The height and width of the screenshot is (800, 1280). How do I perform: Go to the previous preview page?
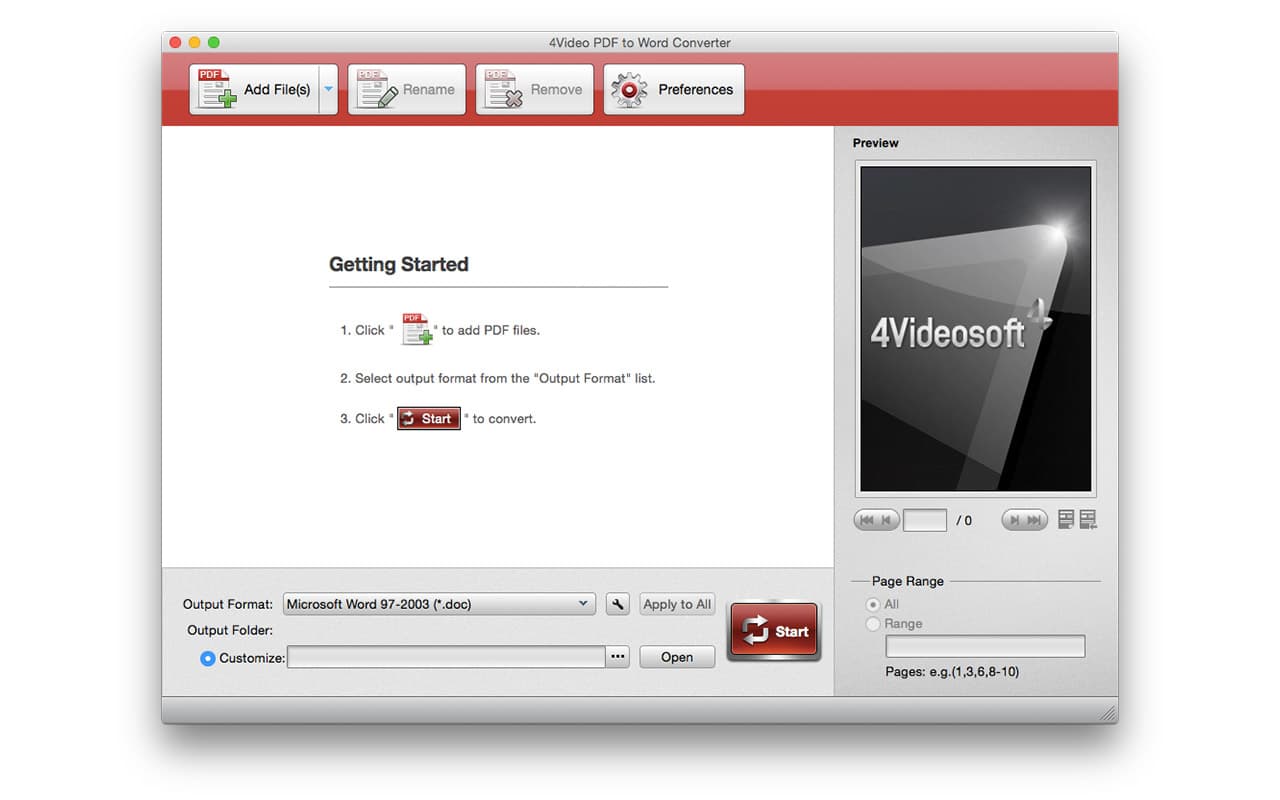[887, 520]
